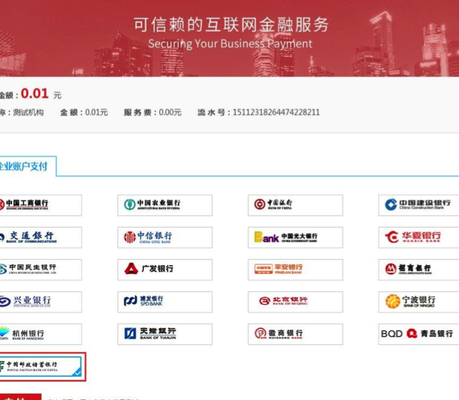Image resolution: width=459 pixels, height=400 pixels.
Task: Select the BQD 青岛银行 bank option
Action: (419, 334)
